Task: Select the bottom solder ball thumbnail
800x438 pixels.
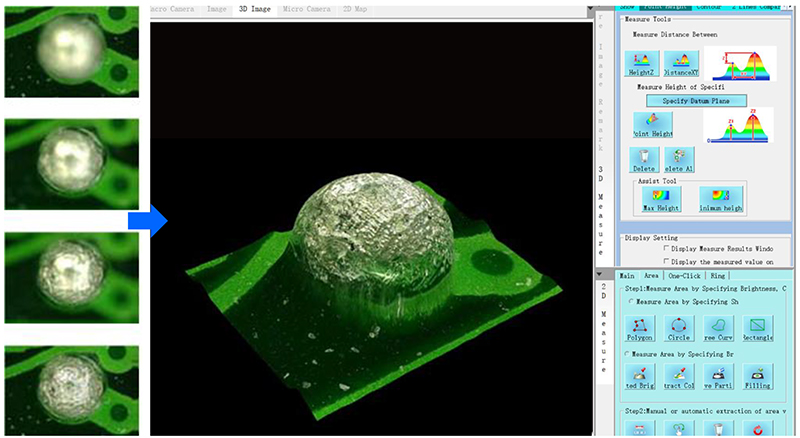Action: coord(71,391)
